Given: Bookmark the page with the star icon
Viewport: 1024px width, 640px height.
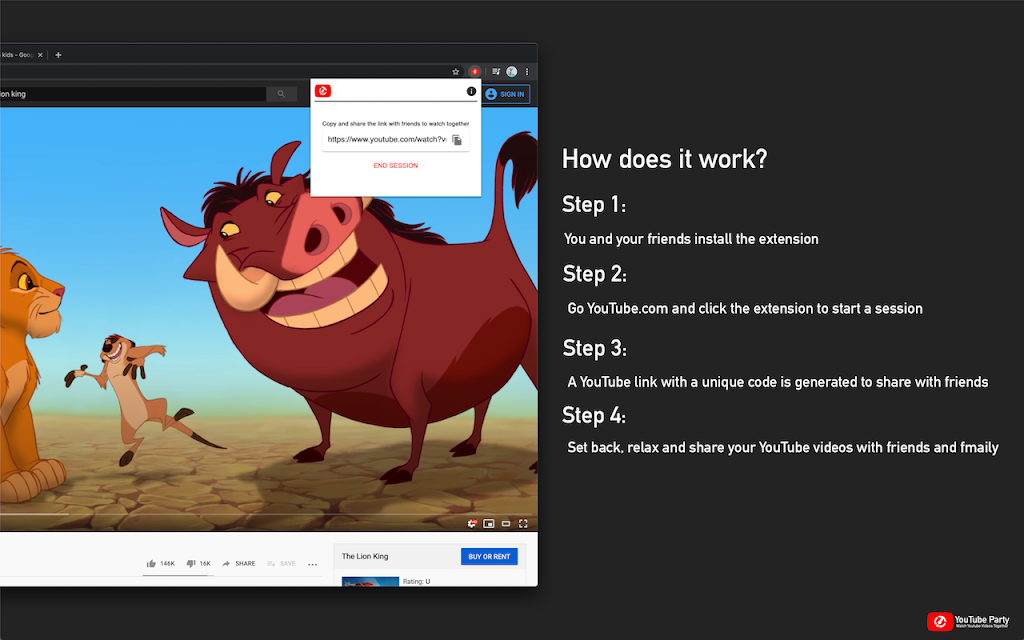Looking at the screenshot, I should click(x=456, y=72).
